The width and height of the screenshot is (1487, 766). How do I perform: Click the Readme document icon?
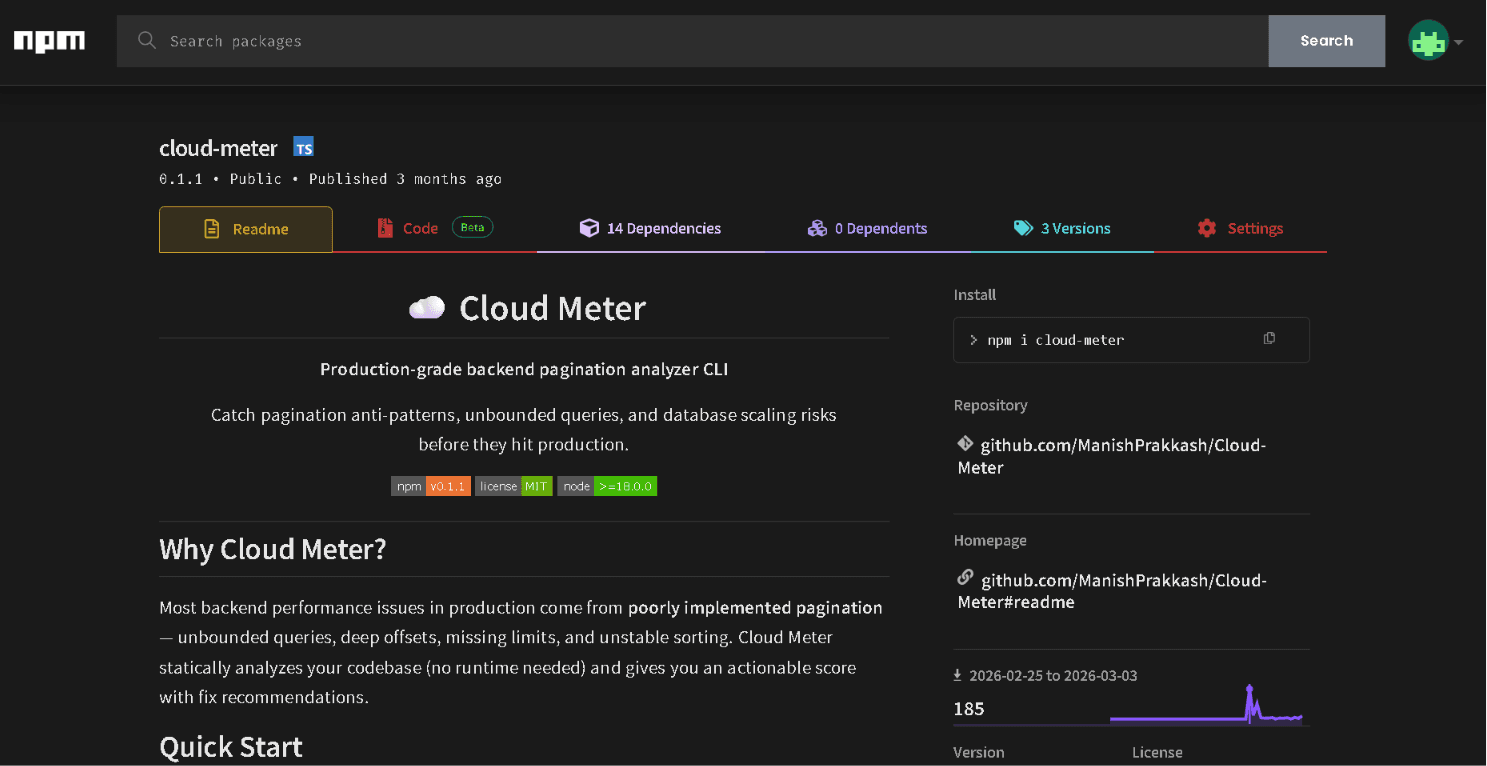click(x=212, y=229)
